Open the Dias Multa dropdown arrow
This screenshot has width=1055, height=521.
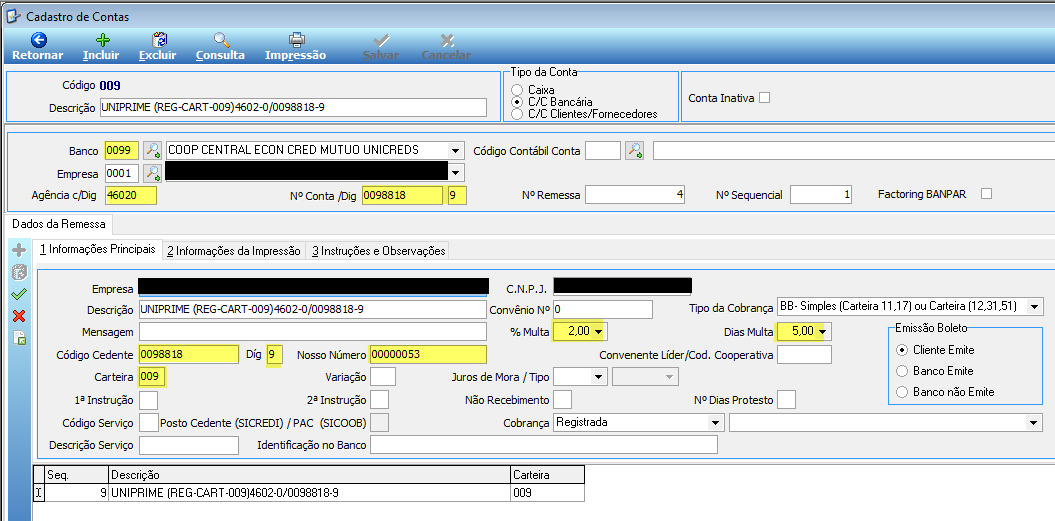coord(822,331)
